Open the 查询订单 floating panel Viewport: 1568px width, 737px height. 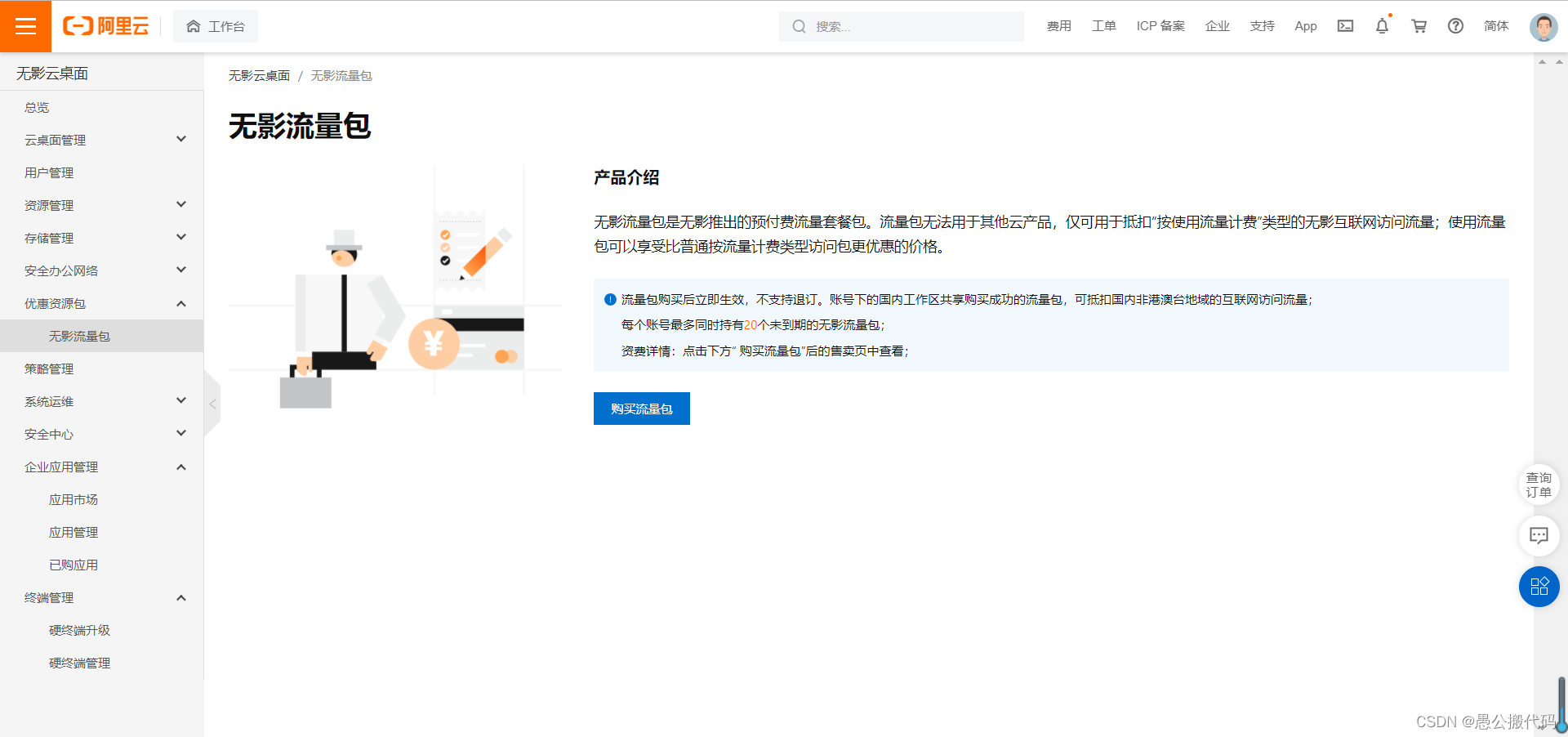(x=1539, y=484)
